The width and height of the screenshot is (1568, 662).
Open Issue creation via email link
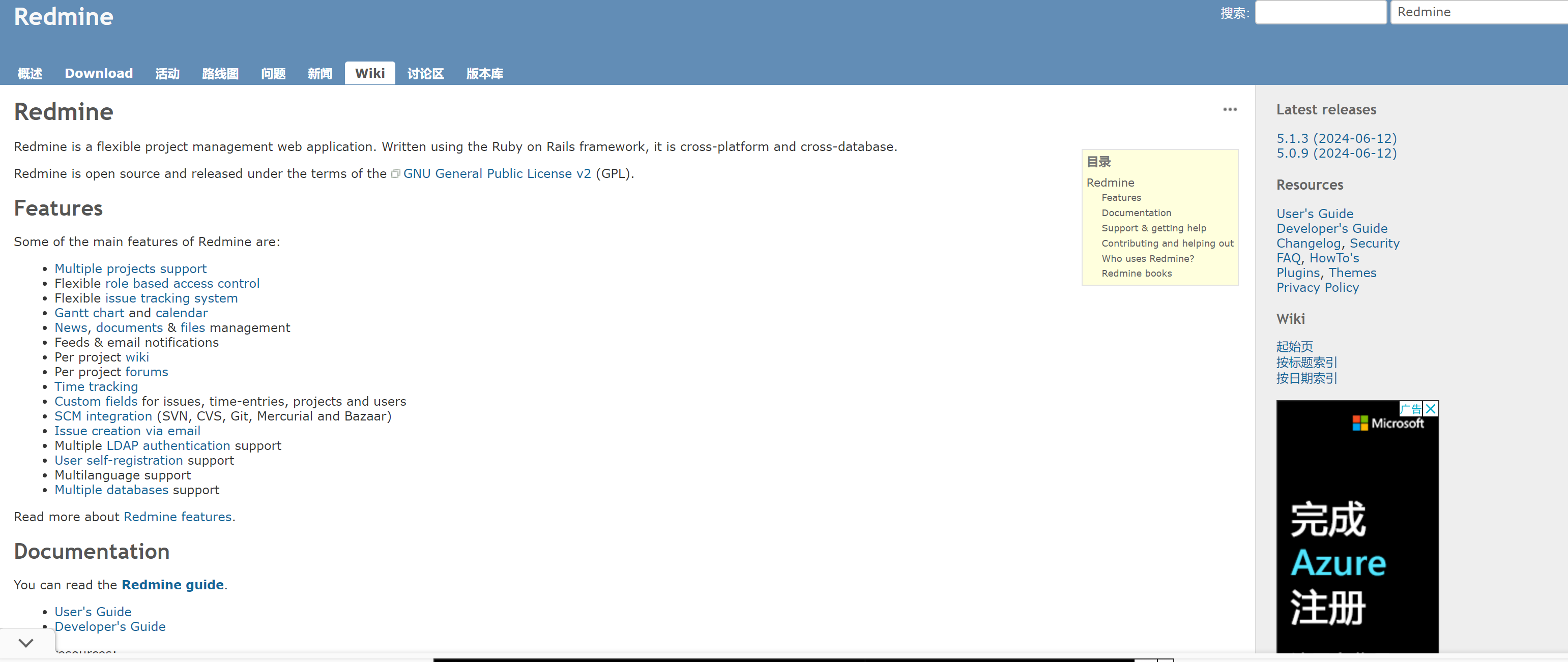(127, 430)
